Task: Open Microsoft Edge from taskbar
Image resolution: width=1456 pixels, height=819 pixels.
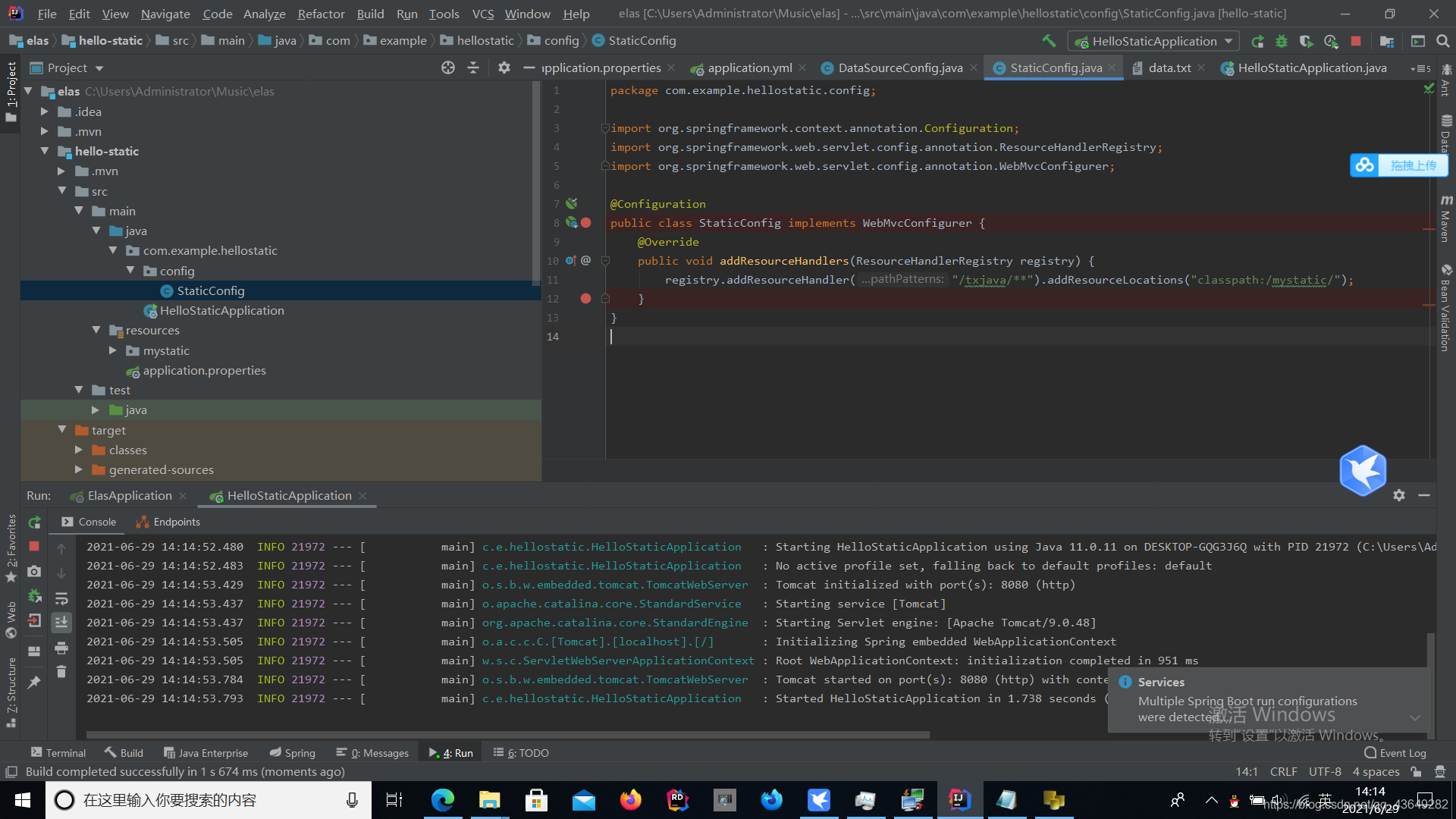Action: (x=442, y=800)
